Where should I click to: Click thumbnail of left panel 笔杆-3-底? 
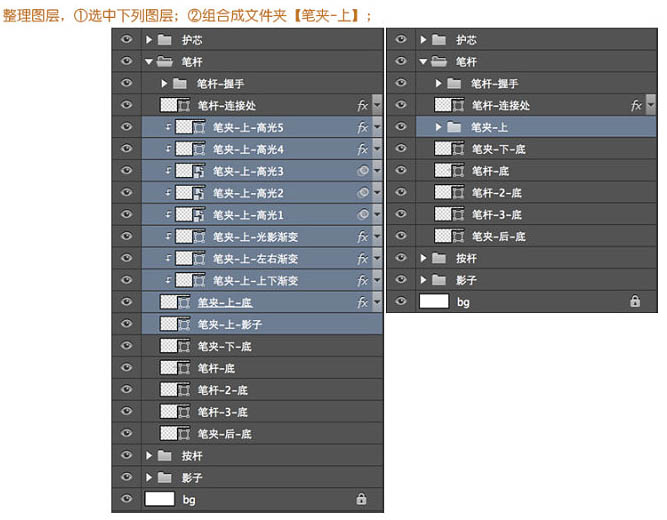pyautogui.click(x=168, y=411)
